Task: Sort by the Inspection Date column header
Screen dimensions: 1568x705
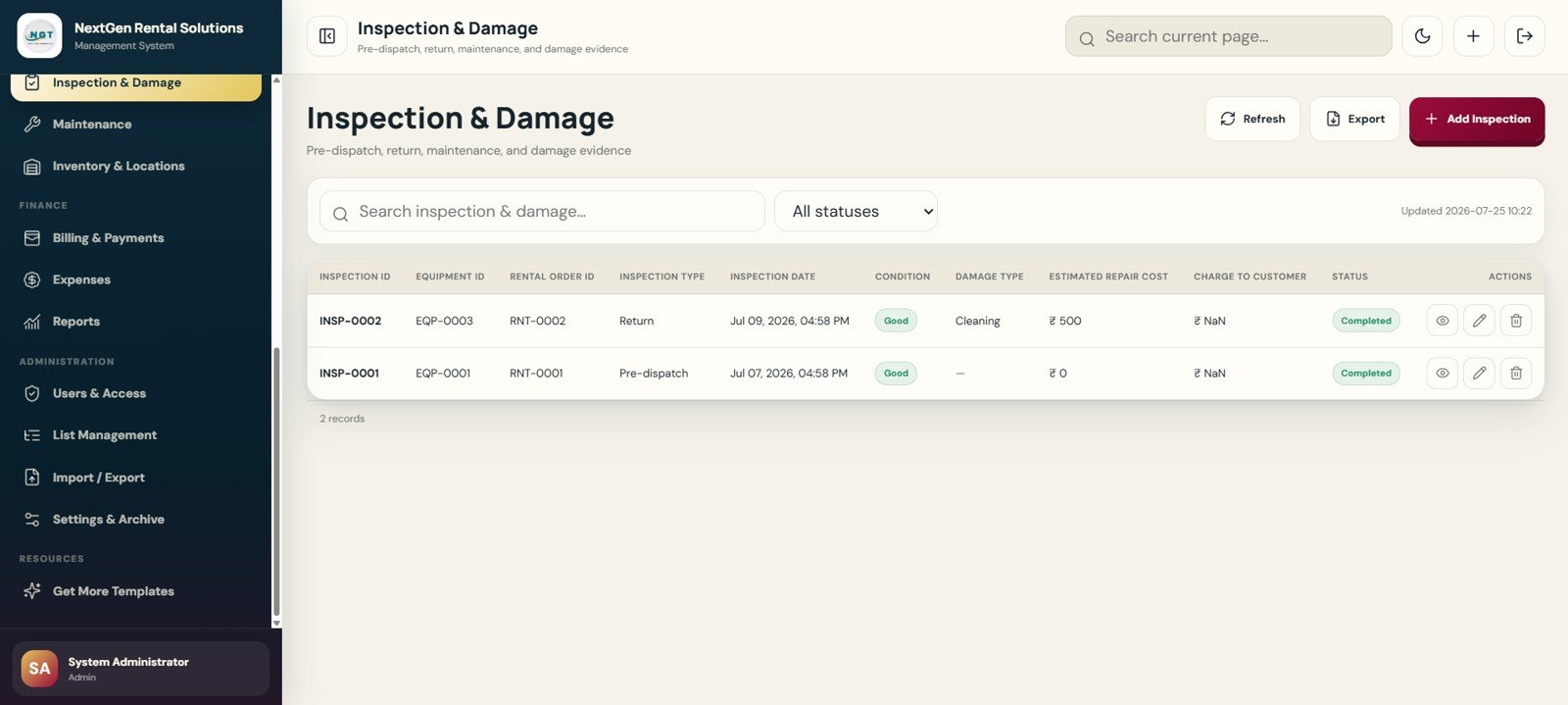Action: click(x=772, y=277)
